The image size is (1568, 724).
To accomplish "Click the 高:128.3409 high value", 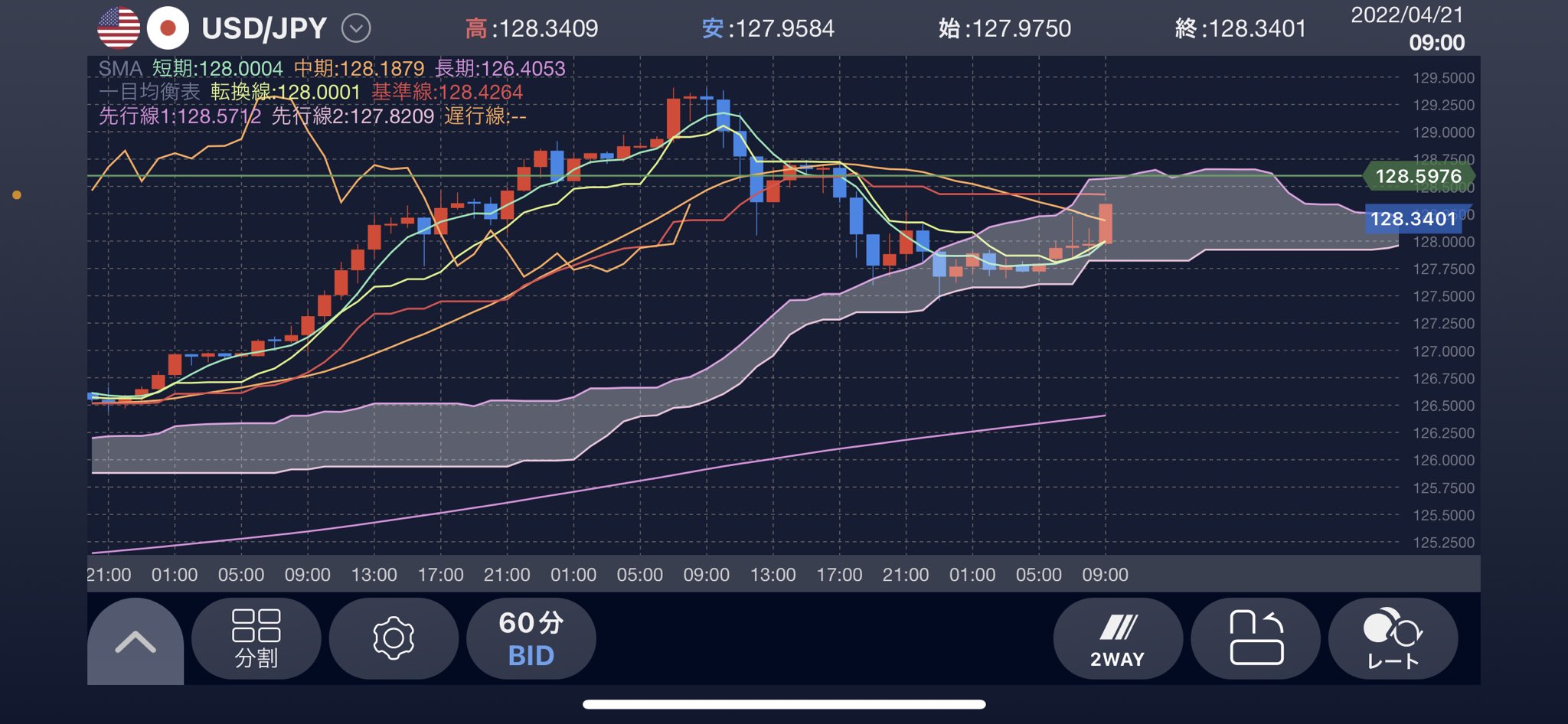I will [x=531, y=29].
